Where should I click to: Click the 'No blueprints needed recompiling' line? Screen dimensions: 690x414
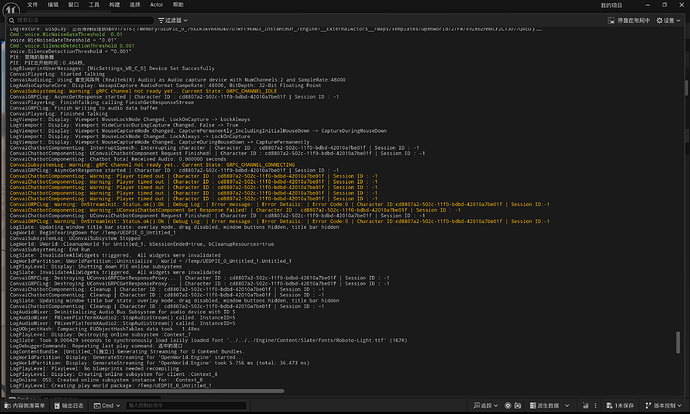point(94,369)
